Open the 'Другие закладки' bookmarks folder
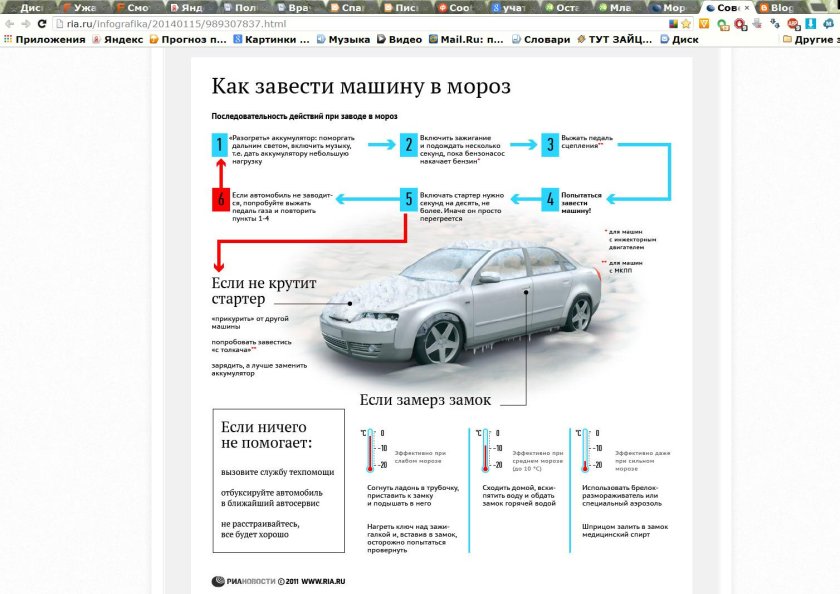The image size is (840, 594). 808,40
